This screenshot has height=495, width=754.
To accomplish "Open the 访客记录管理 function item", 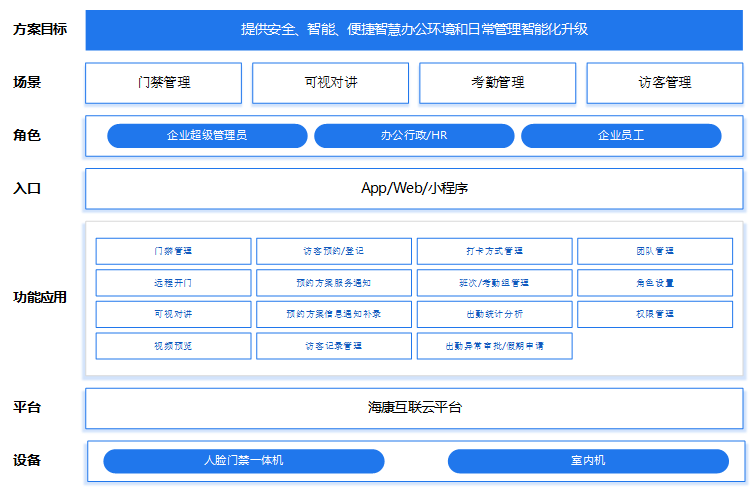I will point(334,346).
